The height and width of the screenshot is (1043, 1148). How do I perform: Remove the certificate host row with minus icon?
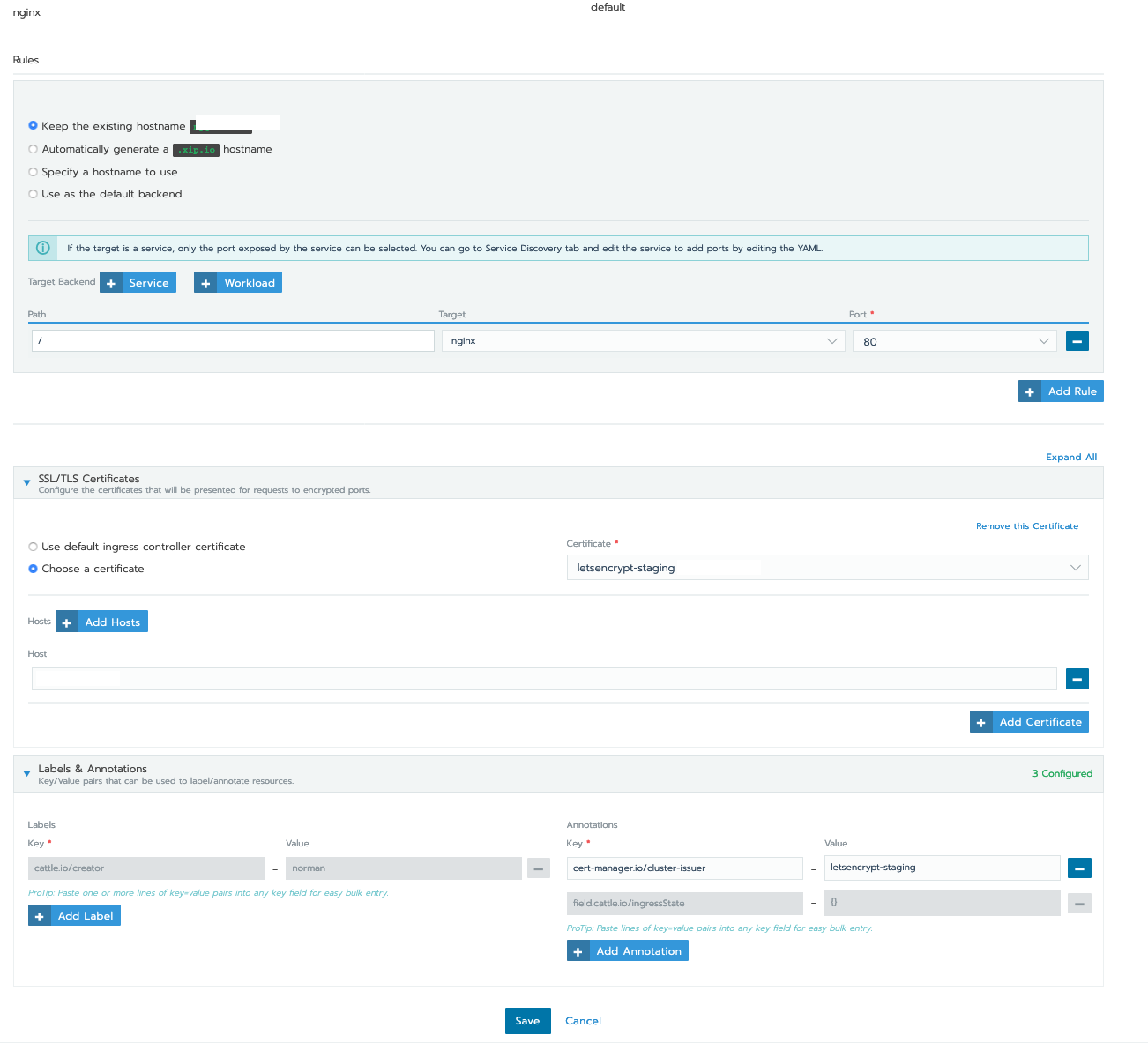coord(1077,679)
